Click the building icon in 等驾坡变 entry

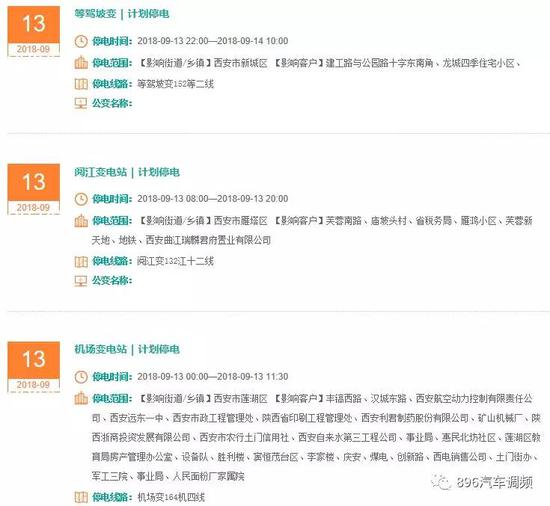tap(81, 63)
